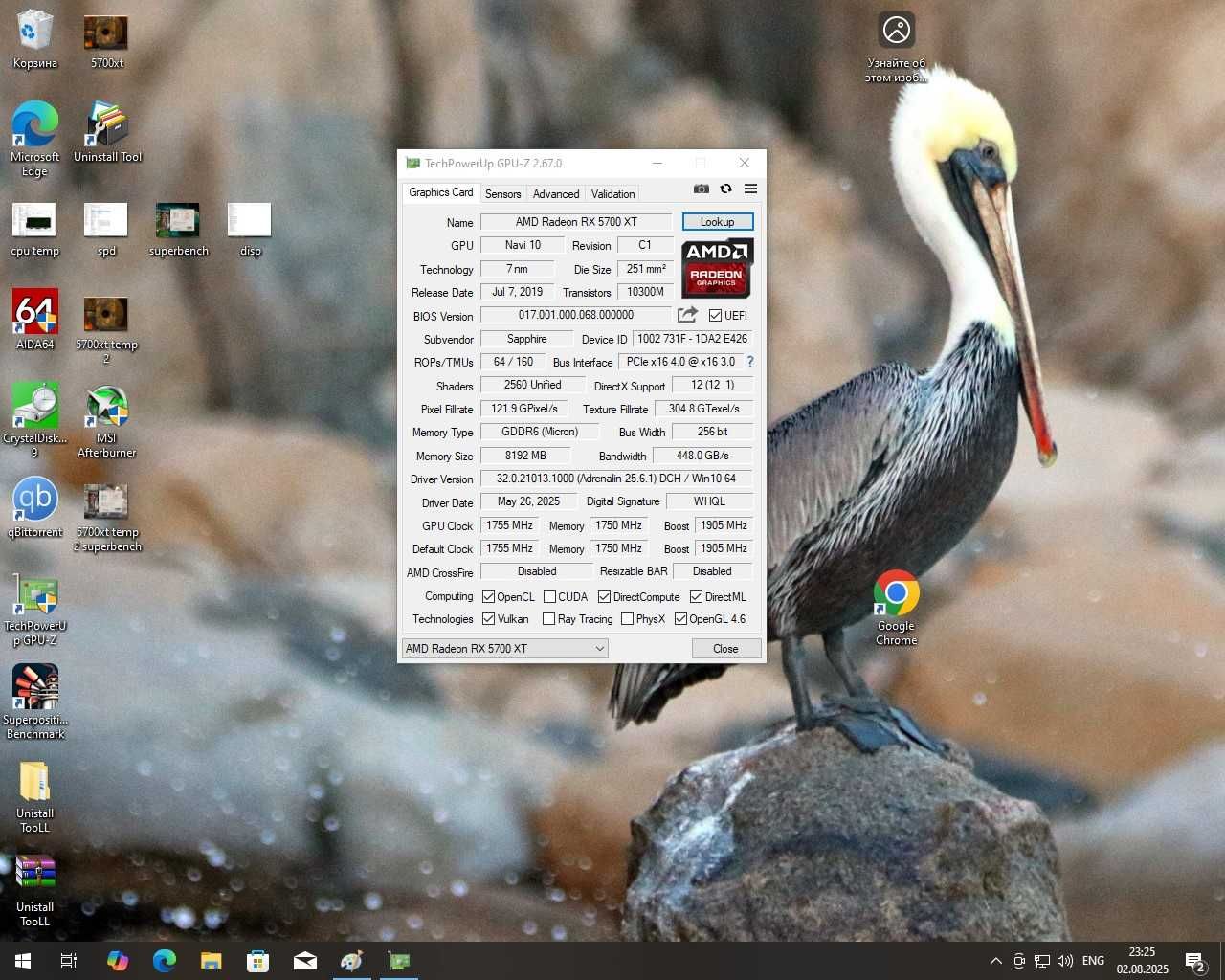Screen dimensions: 1225x980
Task: Toggle the DirectML checkbox
Action: tap(696, 597)
